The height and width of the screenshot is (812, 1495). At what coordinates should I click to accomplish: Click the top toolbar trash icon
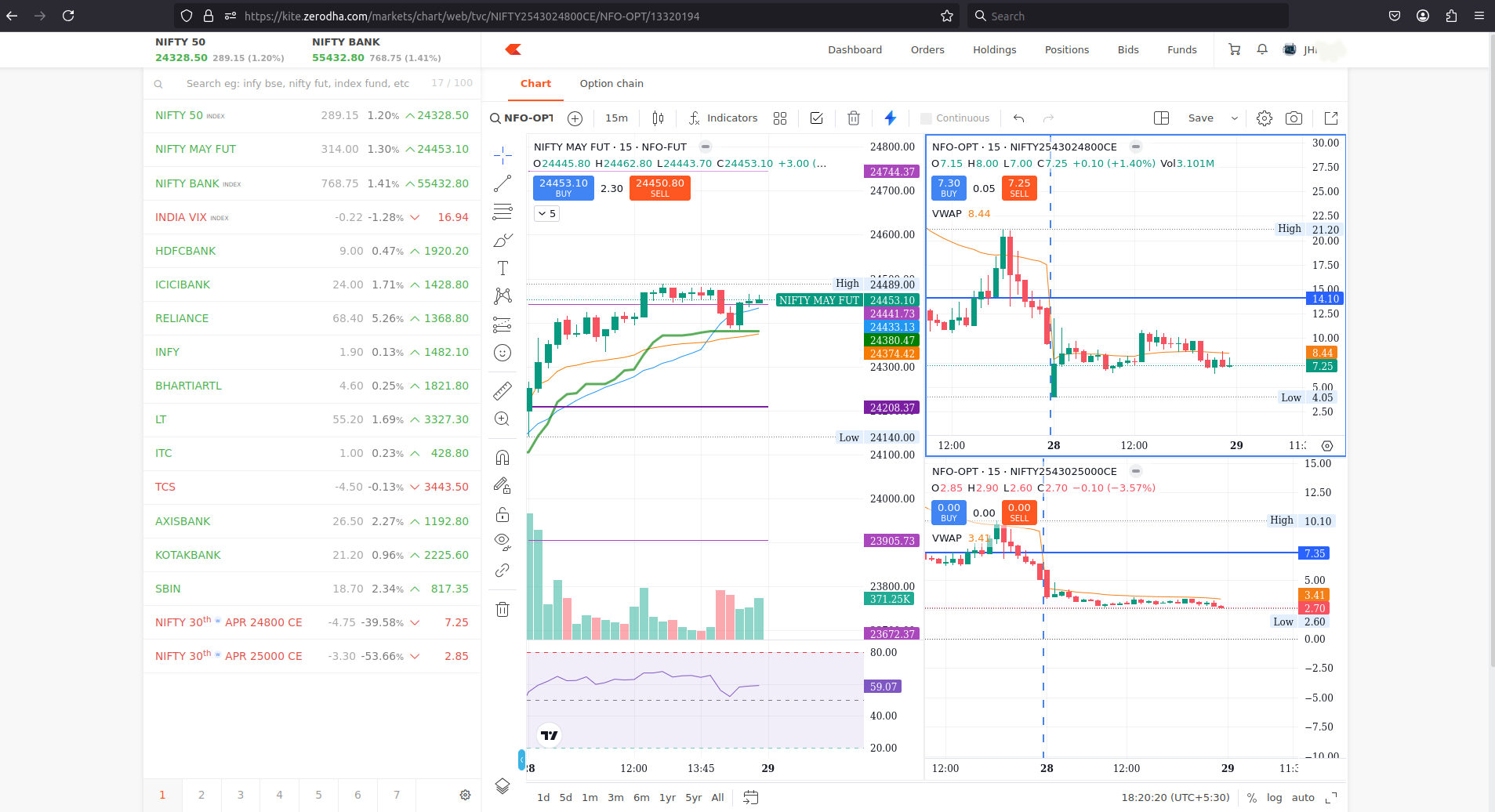(x=854, y=118)
